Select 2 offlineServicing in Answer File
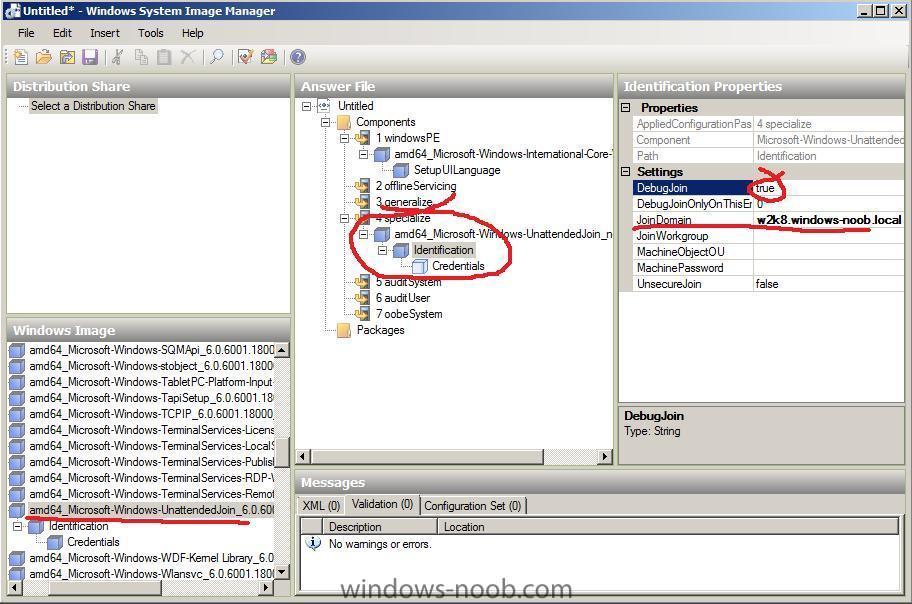This screenshot has width=912, height=604. click(416, 186)
